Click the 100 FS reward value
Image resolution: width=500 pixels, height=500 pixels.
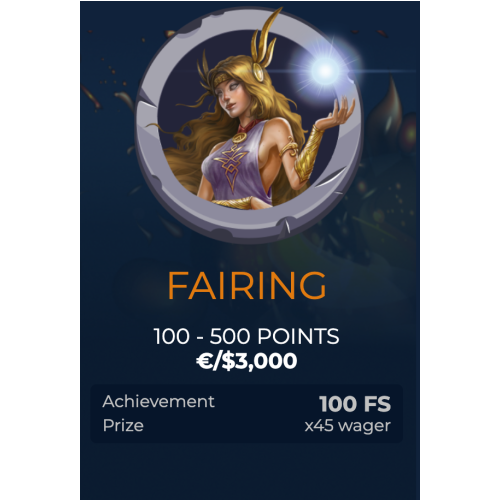point(355,404)
